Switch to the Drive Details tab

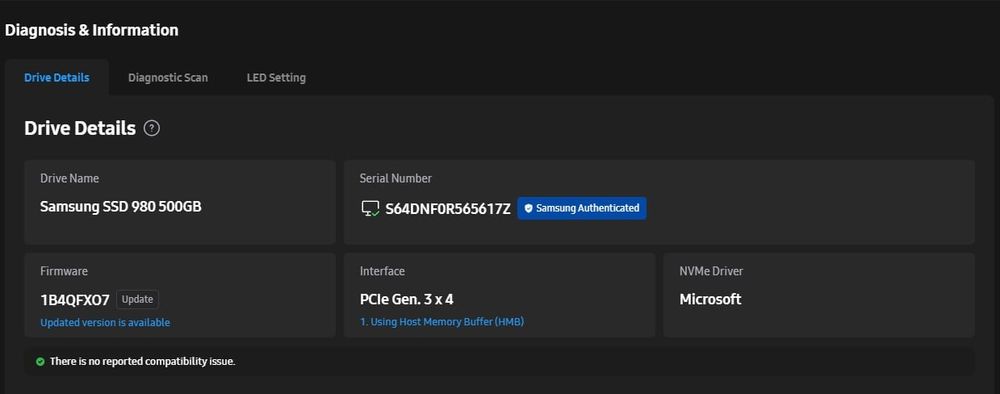coord(57,78)
